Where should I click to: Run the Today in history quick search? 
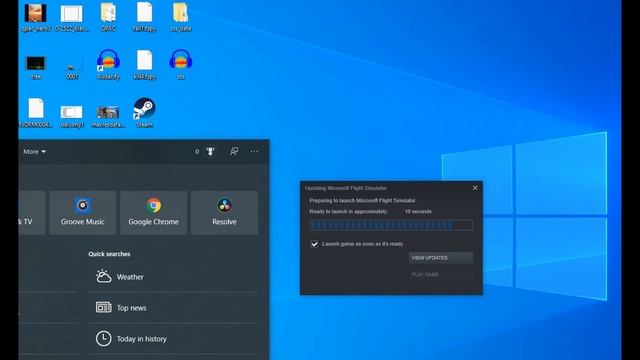coord(173,339)
